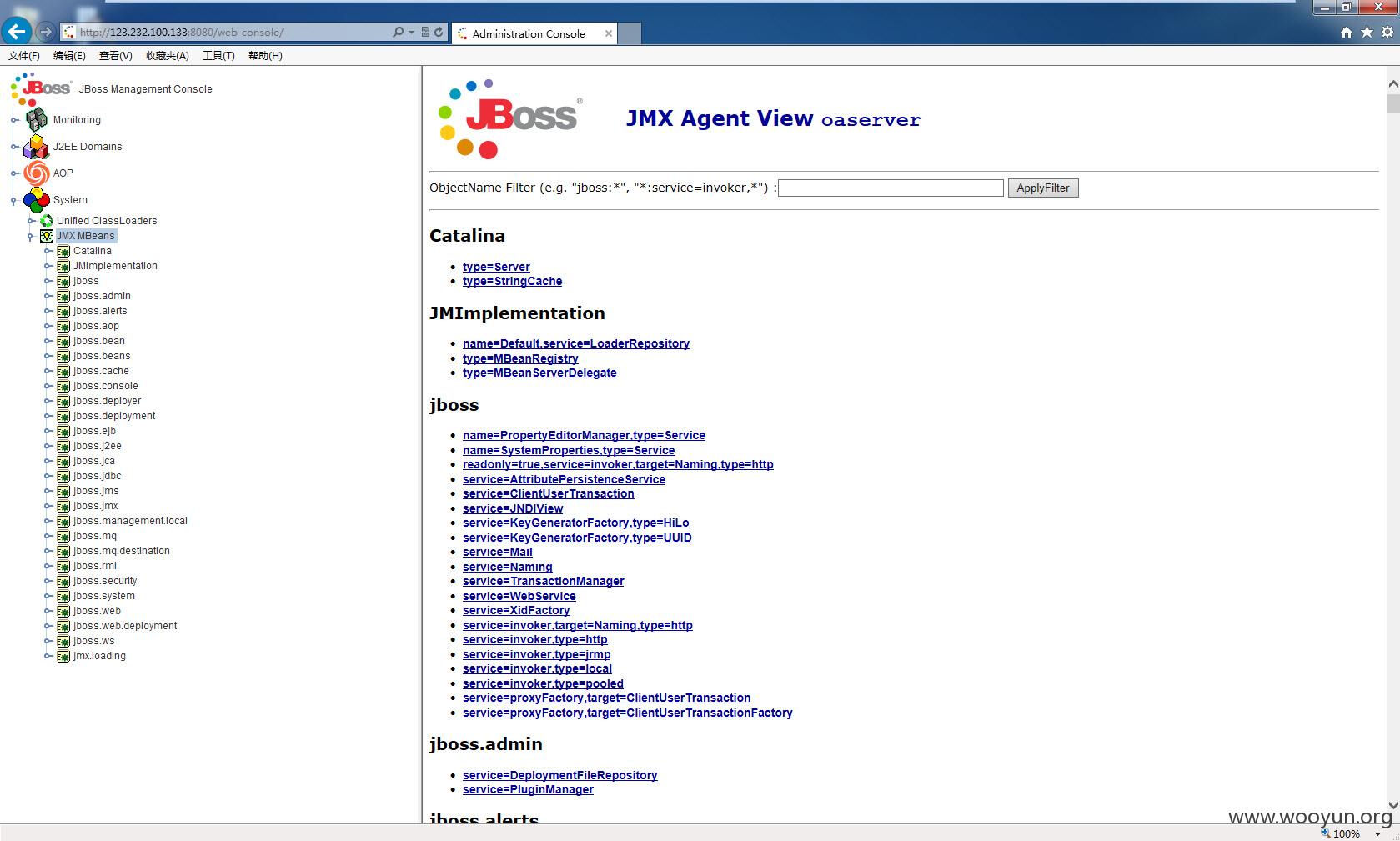Open the 帮助(H) menu

pos(265,56)
